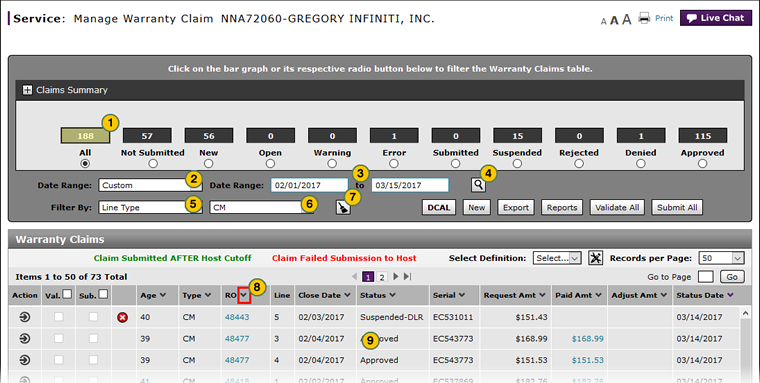Open action arrow for RO 48443

pos(24,317)
